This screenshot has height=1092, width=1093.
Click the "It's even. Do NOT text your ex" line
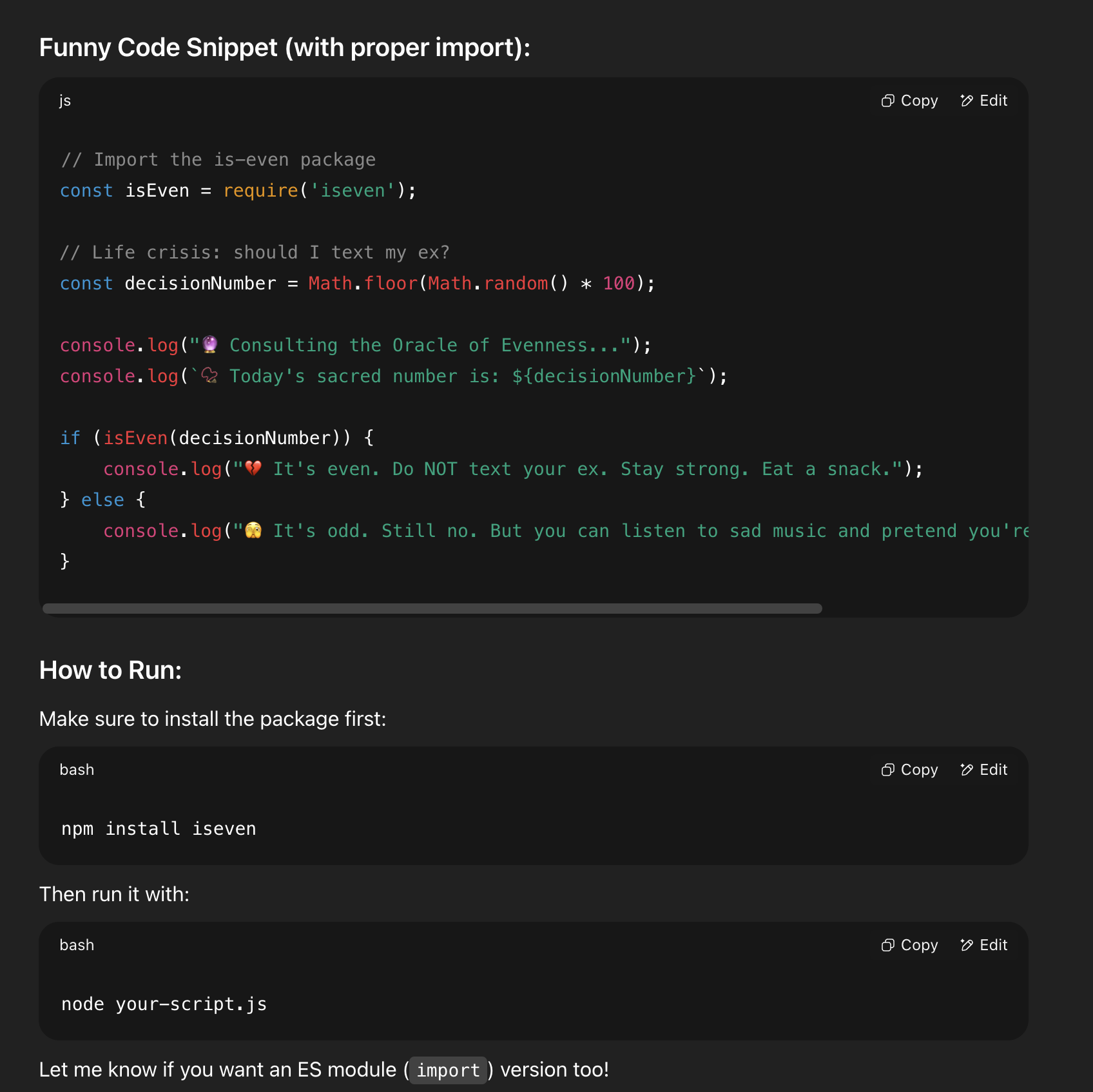[513, 469]
